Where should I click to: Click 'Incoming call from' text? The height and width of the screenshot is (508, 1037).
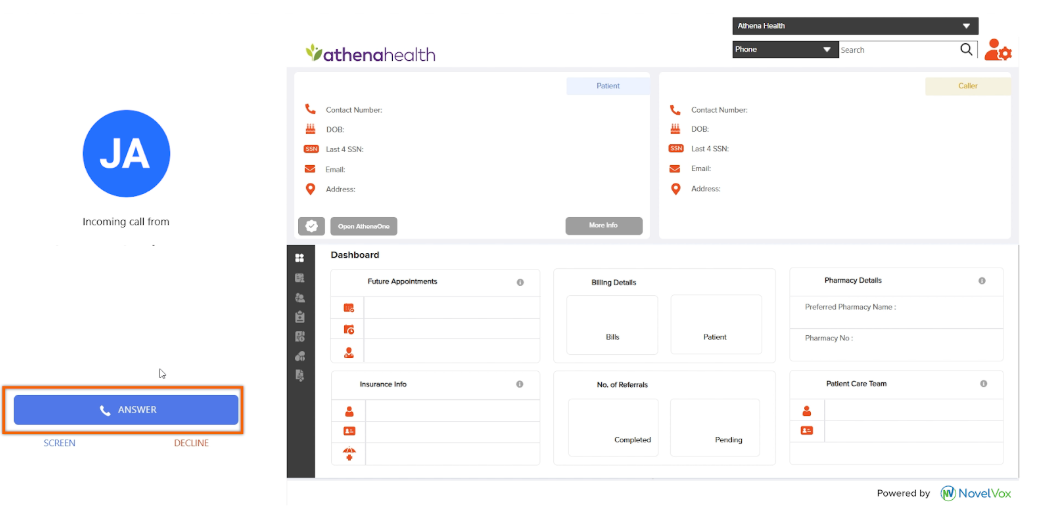pyautogui.click(x=126, y=222)
